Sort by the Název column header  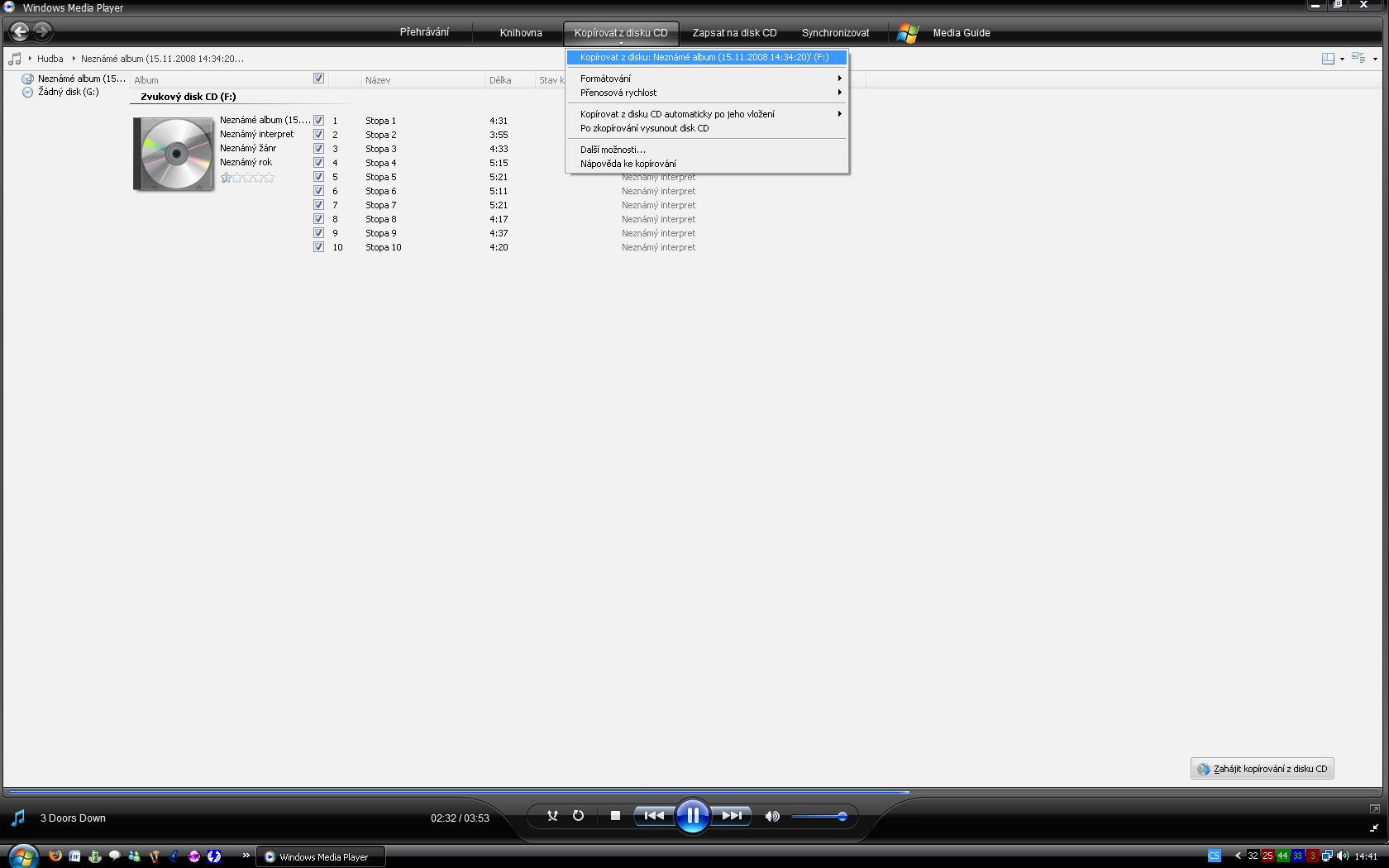423,80
